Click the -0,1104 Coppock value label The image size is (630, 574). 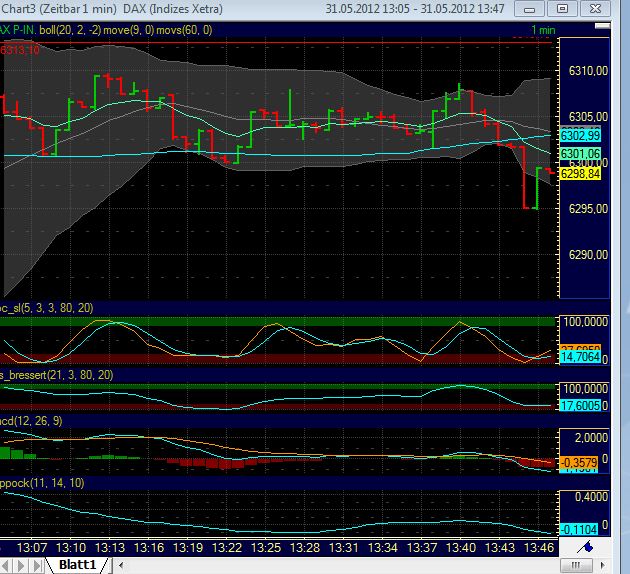tap(579, 529)
